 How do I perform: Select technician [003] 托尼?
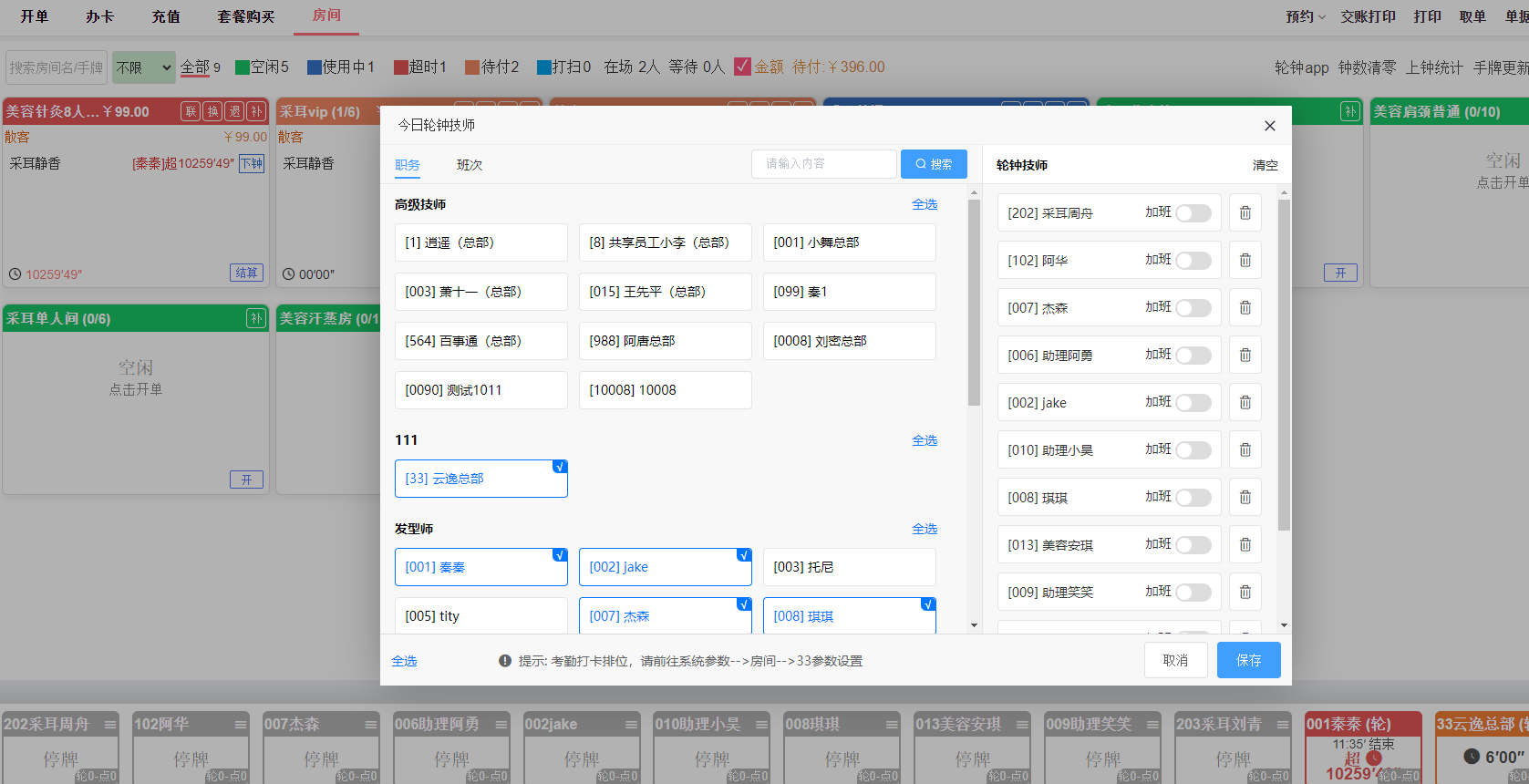coord(849,567)
